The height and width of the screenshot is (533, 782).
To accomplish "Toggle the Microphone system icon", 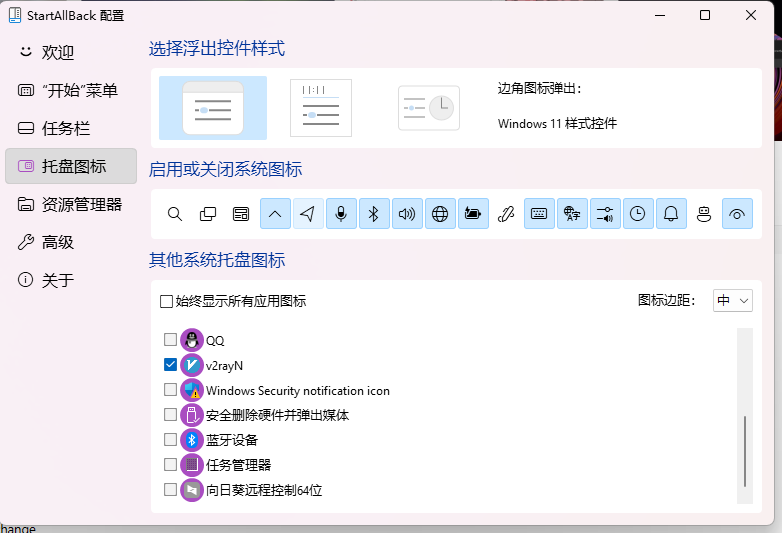I will click(341, 214).
